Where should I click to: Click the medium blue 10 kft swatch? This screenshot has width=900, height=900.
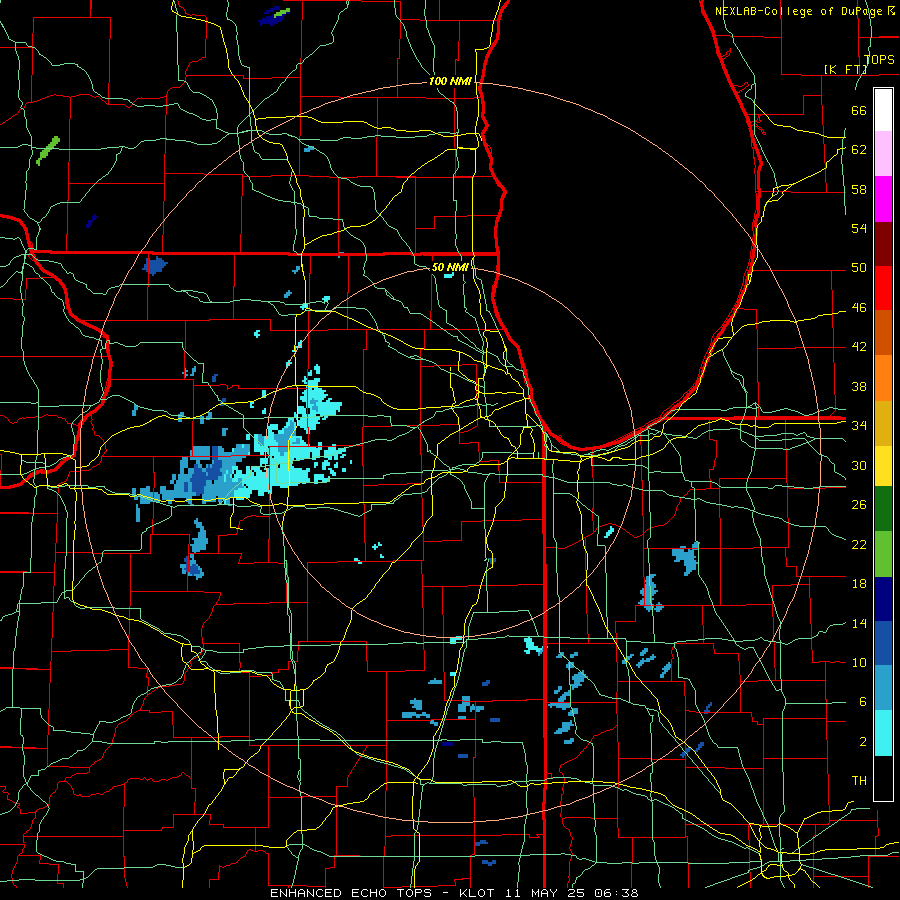[883, 643]
